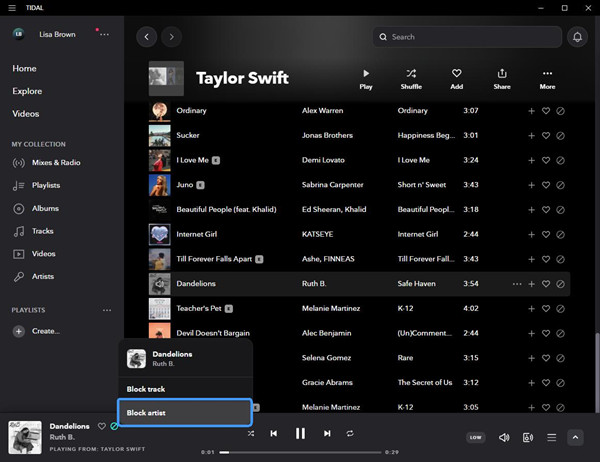The image size is (600, 462).
Task: Navigate to Explore
Action: (27, 91)
